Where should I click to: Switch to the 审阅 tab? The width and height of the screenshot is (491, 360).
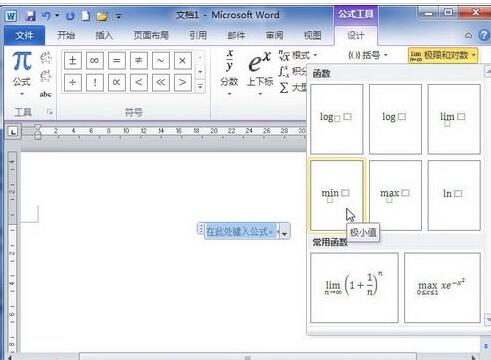(274, 35)
